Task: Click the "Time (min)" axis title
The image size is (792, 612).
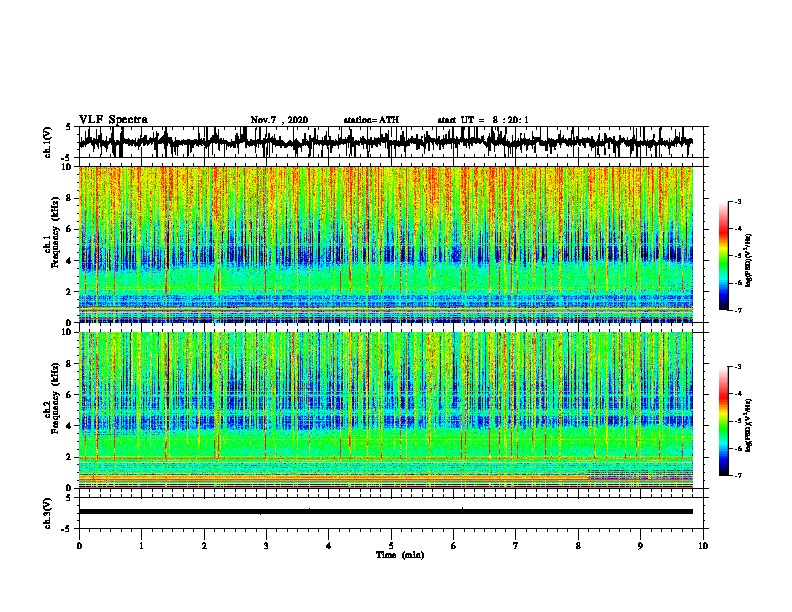Action: (x=400, y=555)
